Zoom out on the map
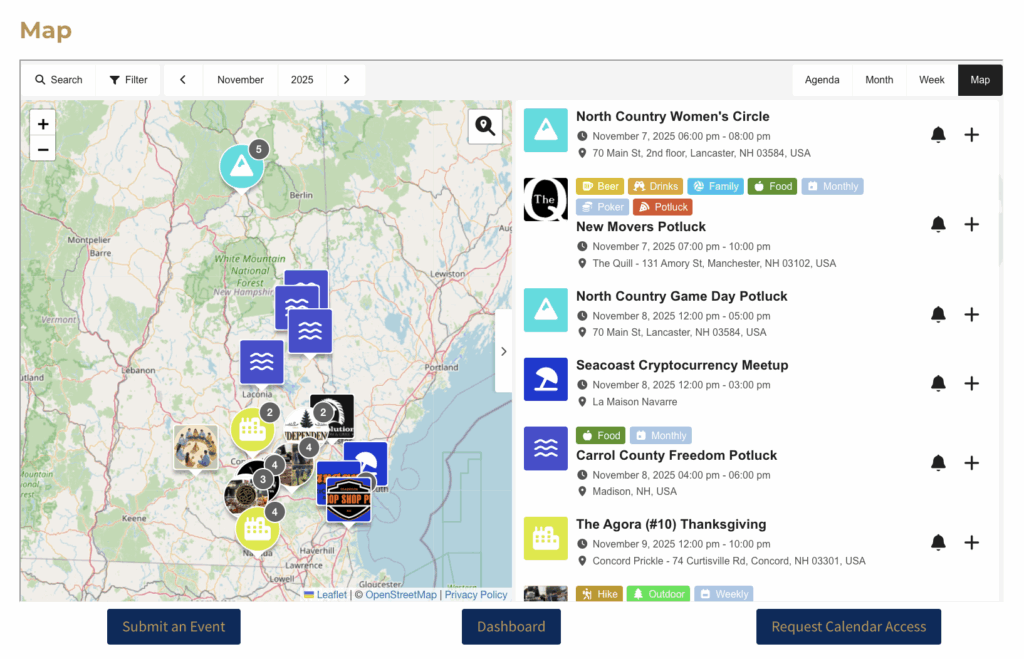 pyautogui.click(x=43, y=150)
